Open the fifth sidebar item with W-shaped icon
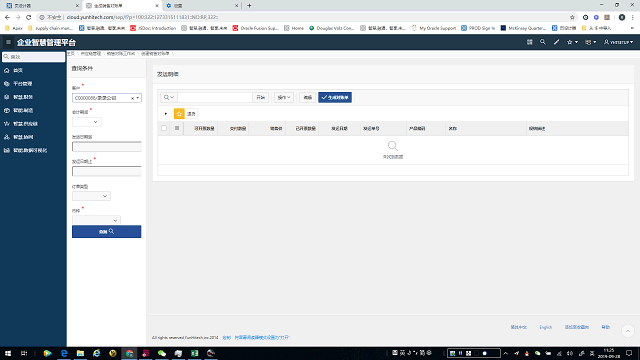 click(x=20, y=124)
